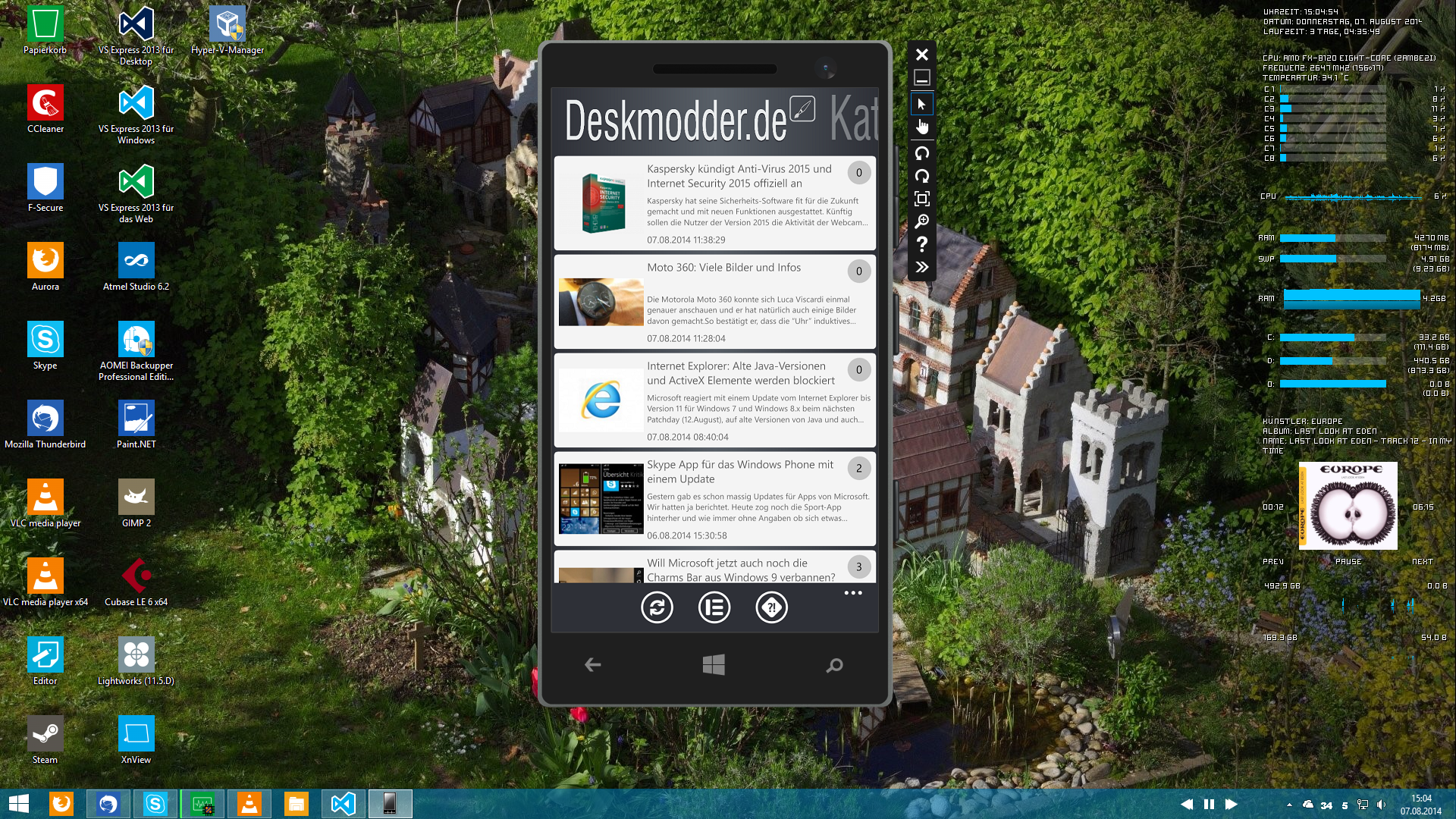The width and height of the screenshot is (1456, 819).
Task: Open Mozilla Thunderbird desktop shortcut
Action: point(45,425)
